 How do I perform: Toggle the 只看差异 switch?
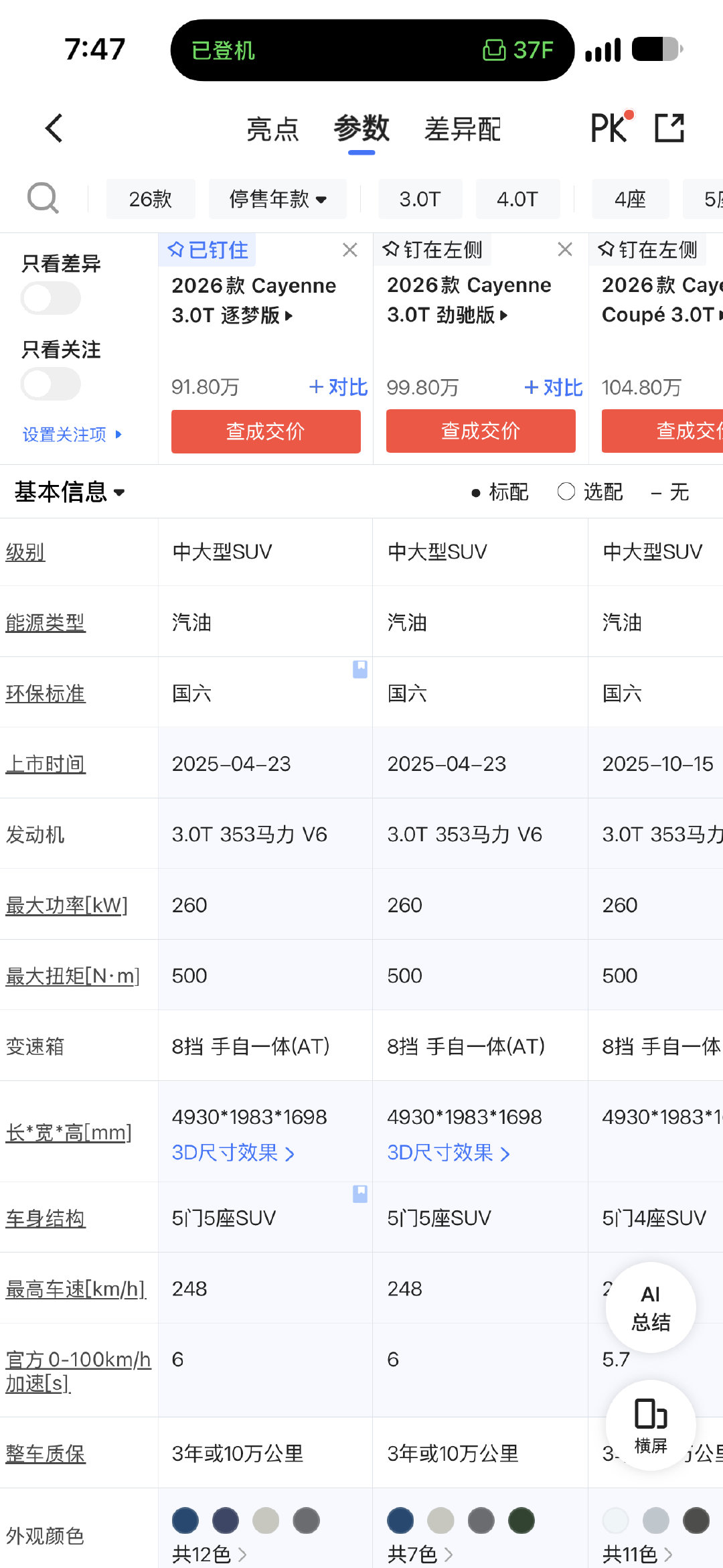click(51, 298)
